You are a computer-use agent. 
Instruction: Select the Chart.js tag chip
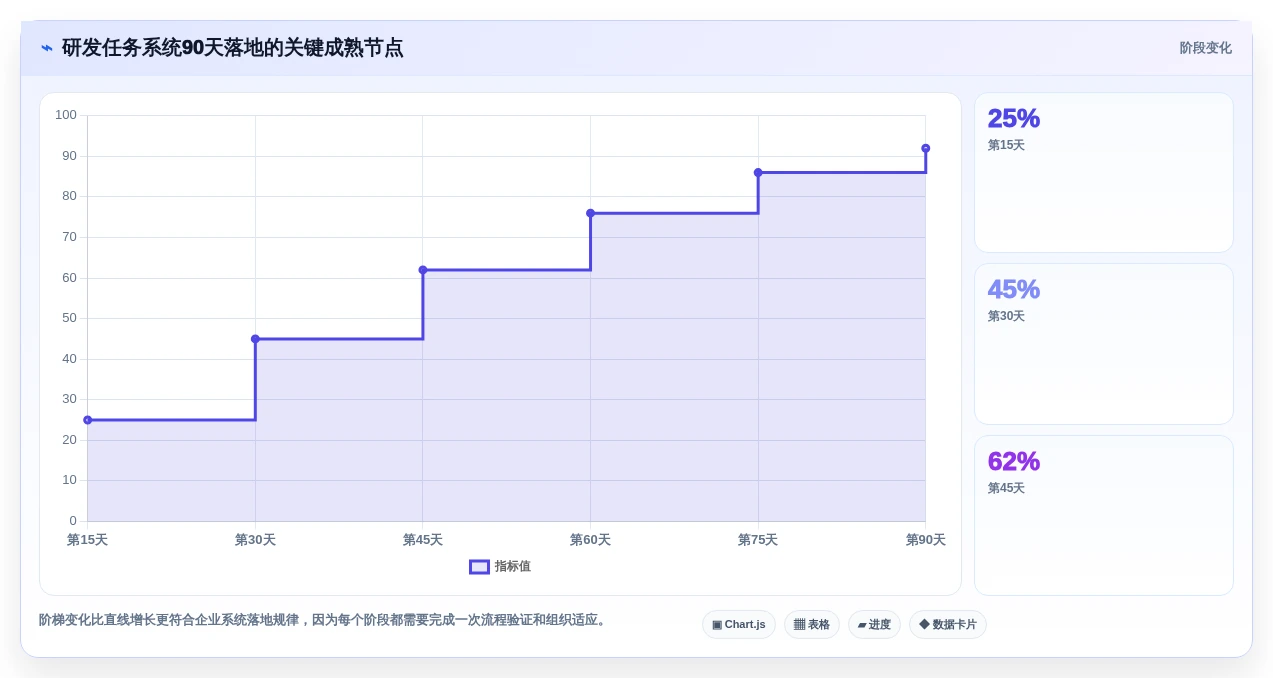tap(738, 624)
